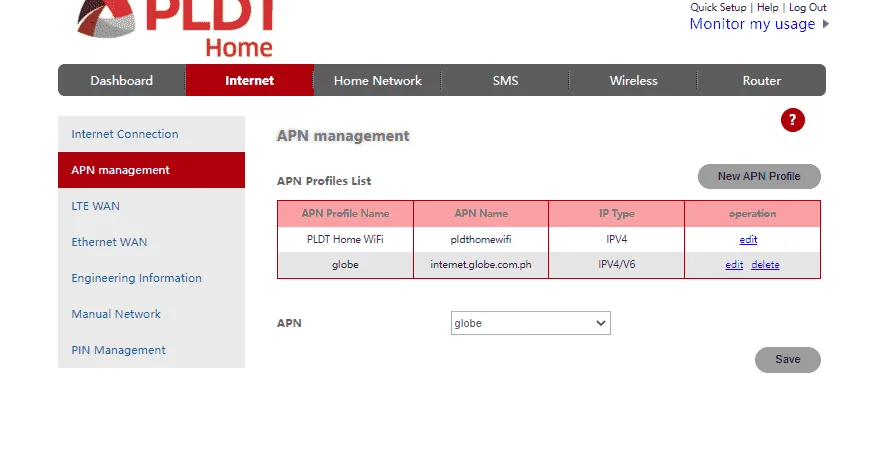
Task: Select APN management in sidebar
Action: coord(151,170)
